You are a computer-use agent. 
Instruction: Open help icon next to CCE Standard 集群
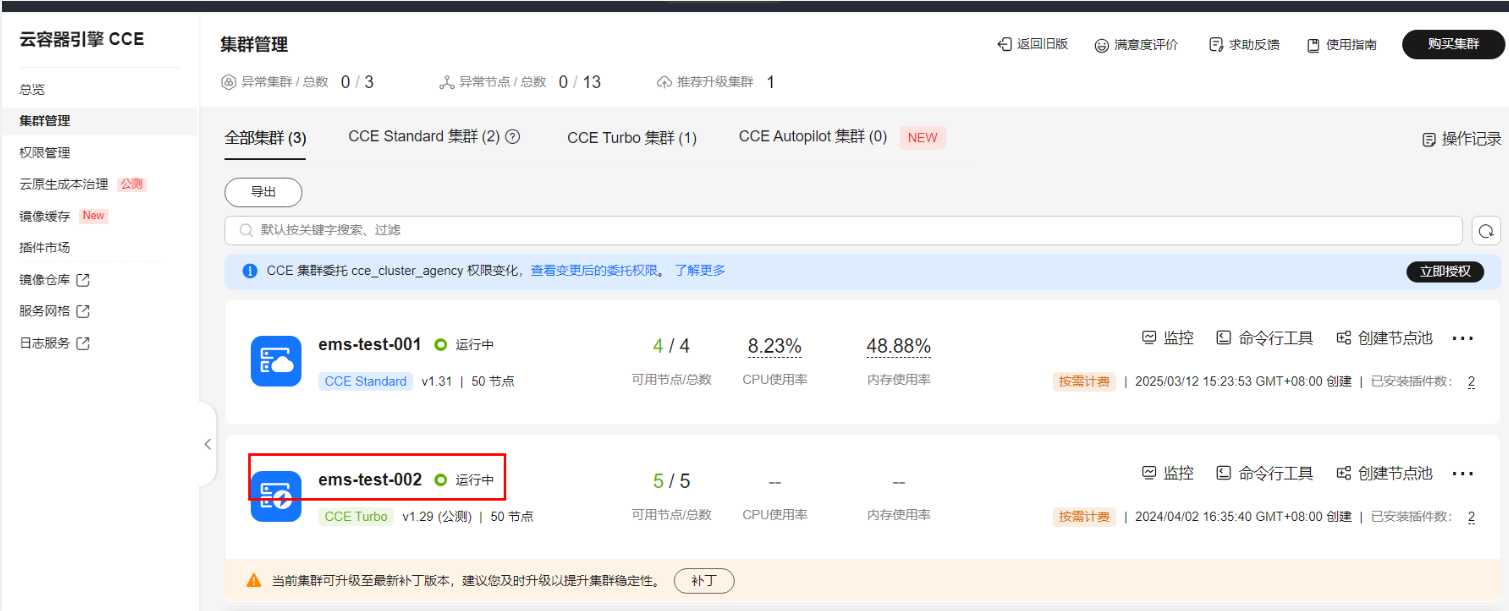(x=513, y=137)
